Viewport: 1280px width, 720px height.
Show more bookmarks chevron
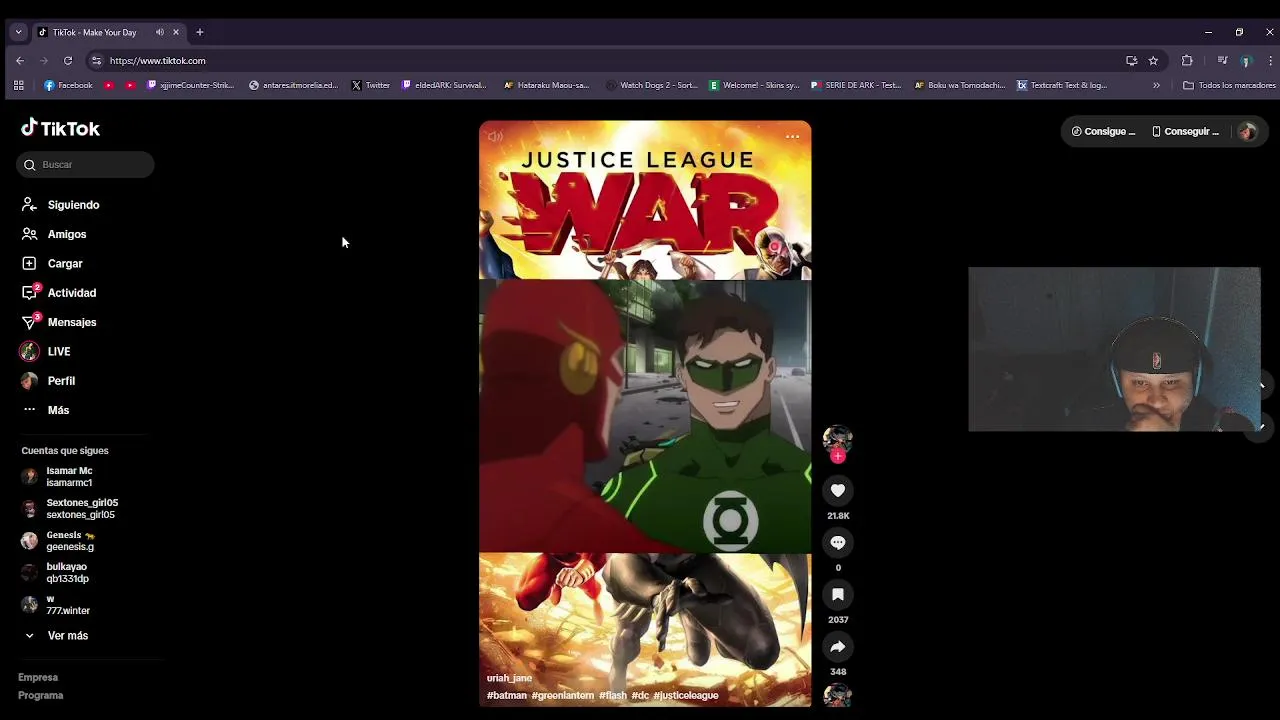pos(1156,86)
